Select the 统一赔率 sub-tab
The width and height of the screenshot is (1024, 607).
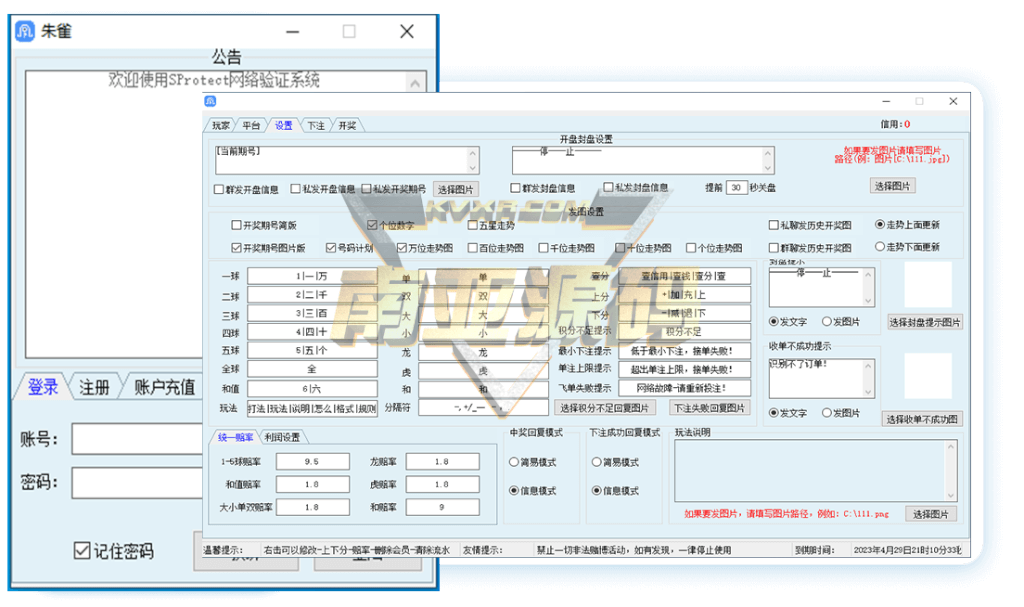(235, 437)
